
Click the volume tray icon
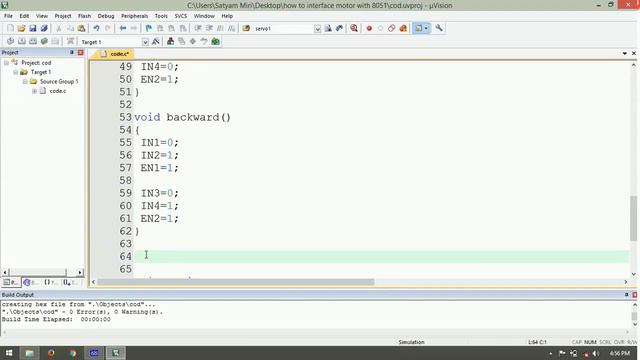pos(596,353)
